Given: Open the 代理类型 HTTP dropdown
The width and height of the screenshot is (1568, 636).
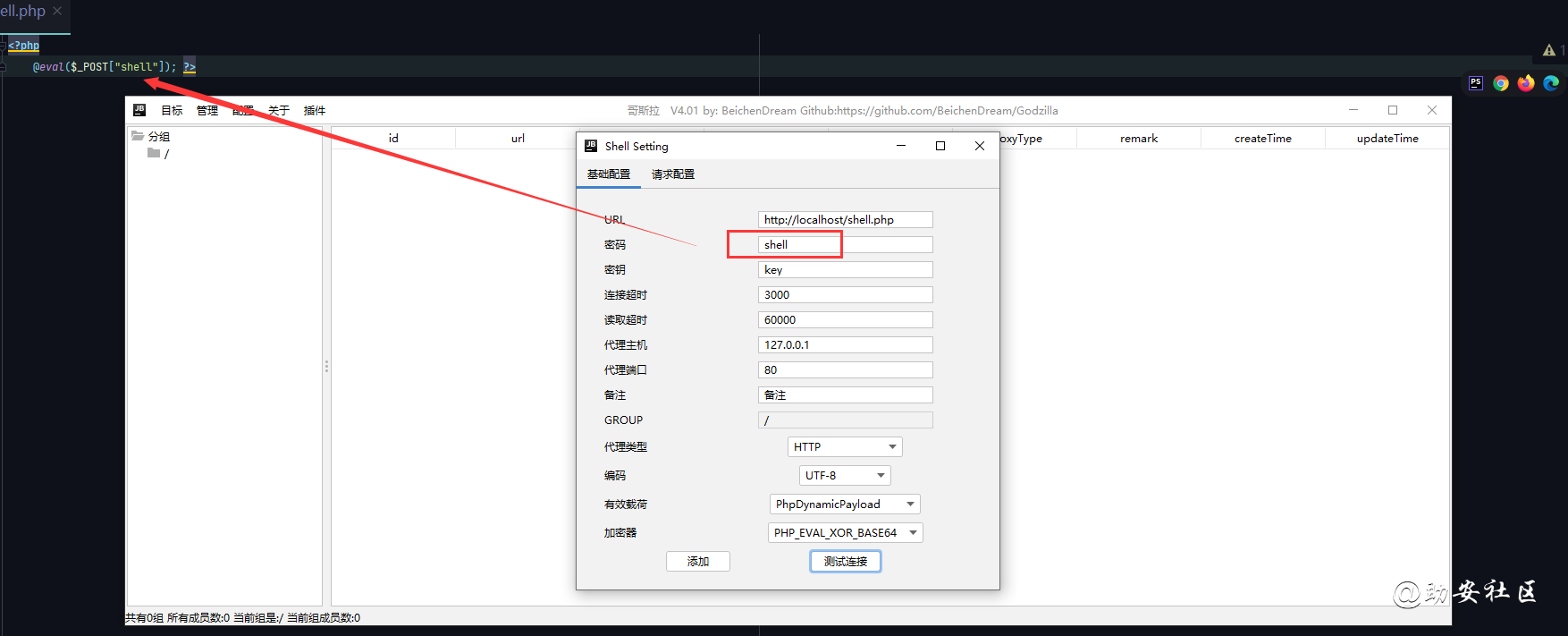Looking at the screenshot, I should coord(845,446).
